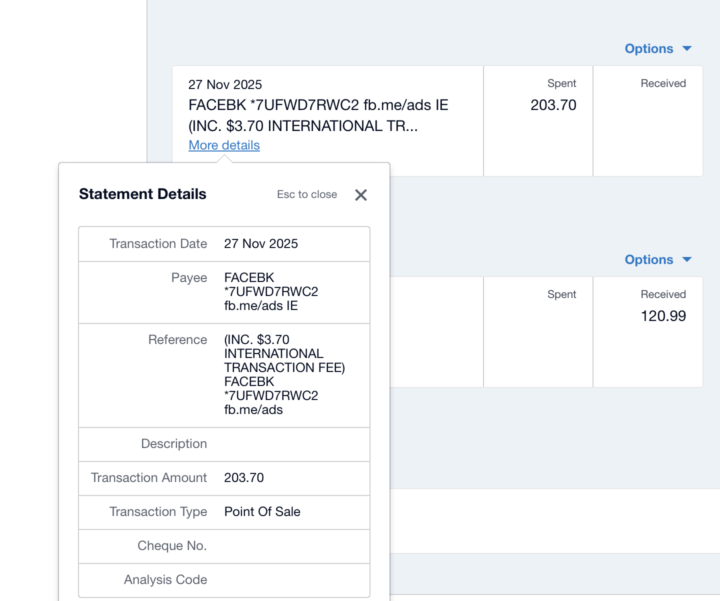Screen dimensions: 720x601
Task: Click the Statement Details heading
Action: [x=143, y=195]
